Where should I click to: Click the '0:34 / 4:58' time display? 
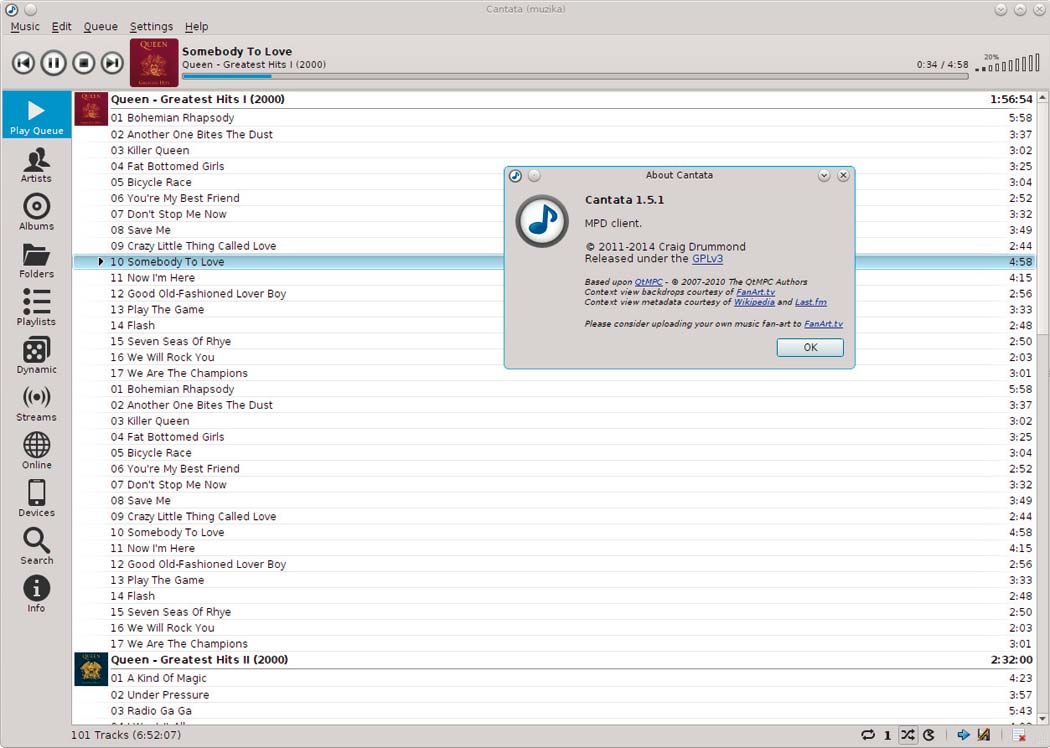tap(942, 64)
